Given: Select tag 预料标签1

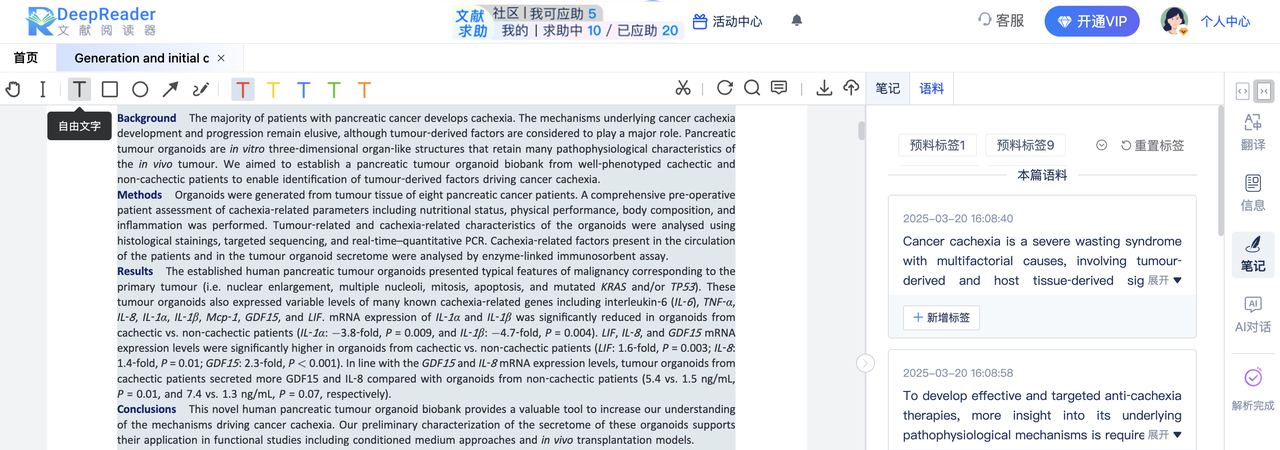Looking at the screenshot, I should coord(937,145).
